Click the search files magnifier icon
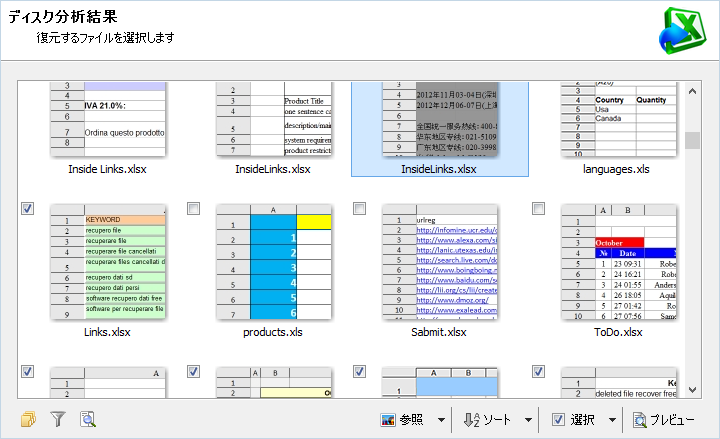The height and width of the screenshot is (439, 720). pyautogui.click(x=88, y=419)
